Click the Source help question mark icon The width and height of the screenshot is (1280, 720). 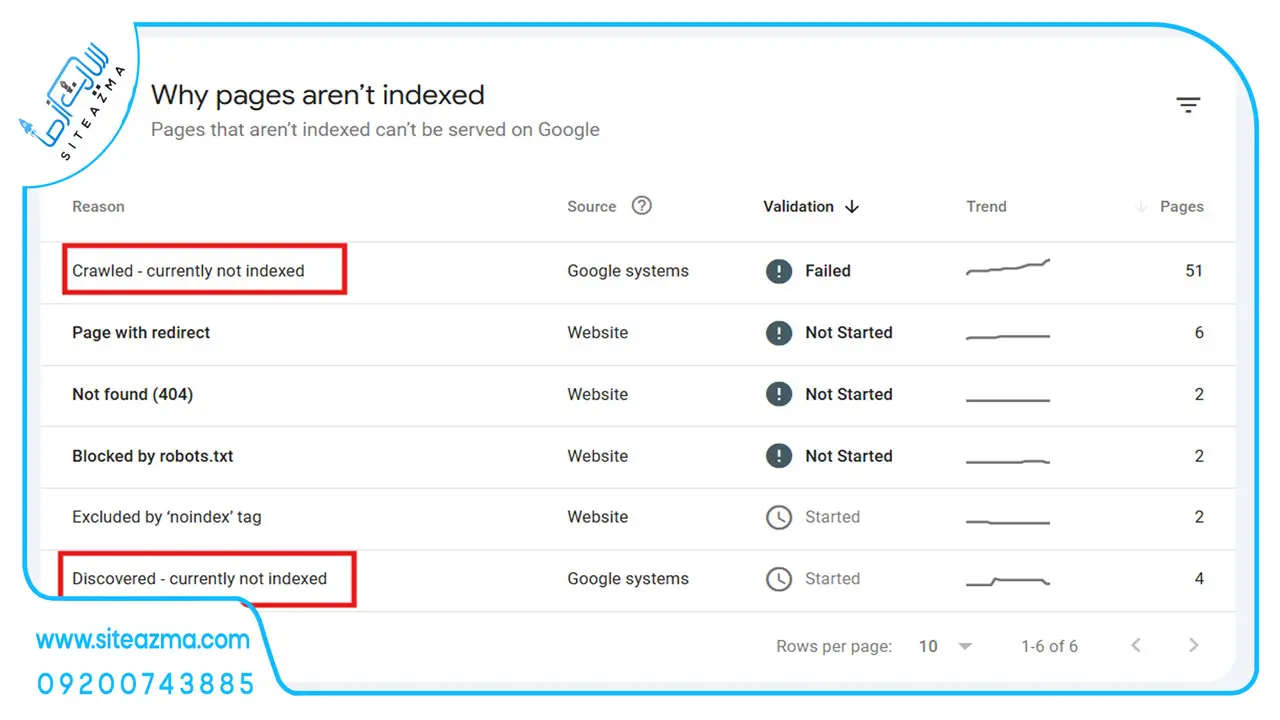tap(642, 205)
